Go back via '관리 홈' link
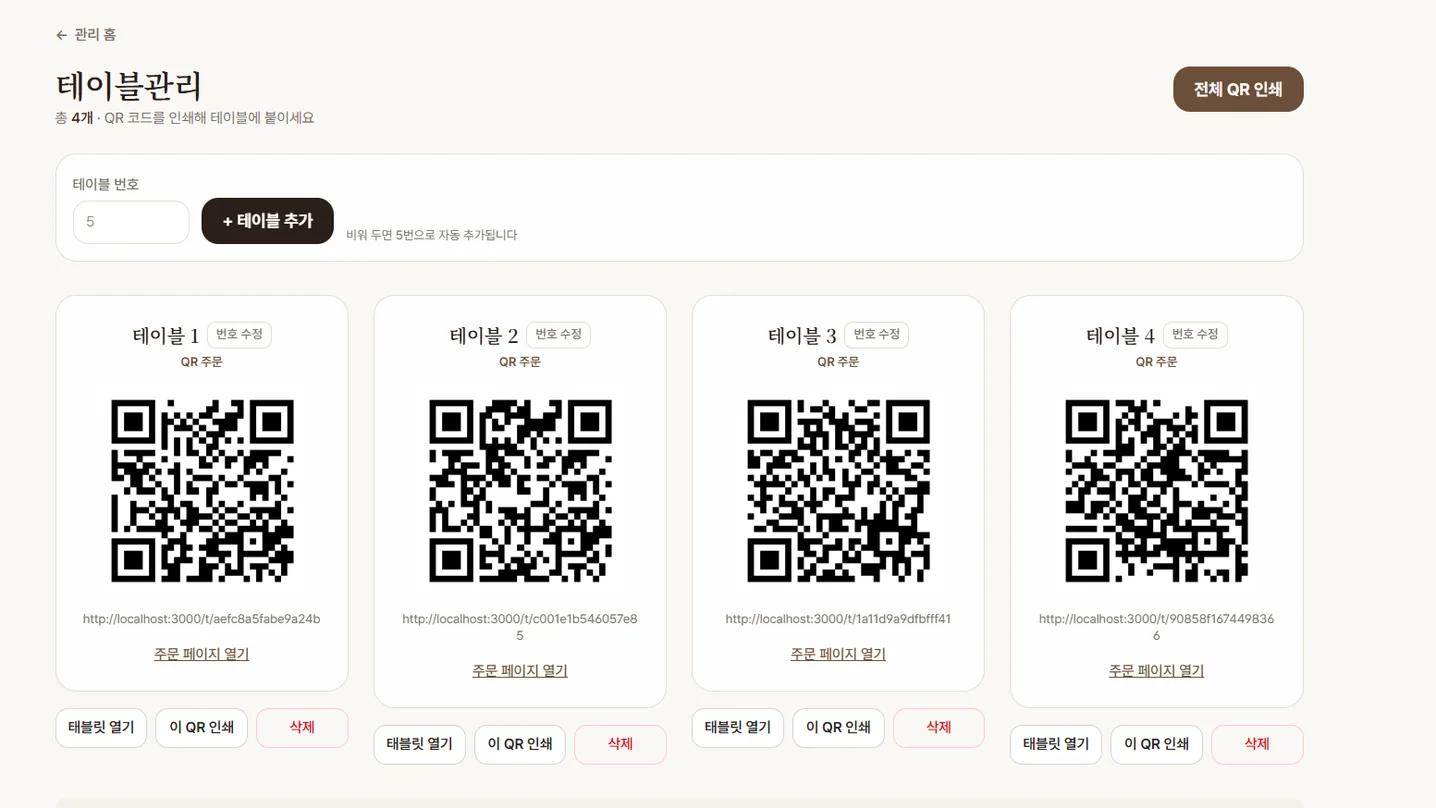1436x808 pixels. click(x=86, y=35)
